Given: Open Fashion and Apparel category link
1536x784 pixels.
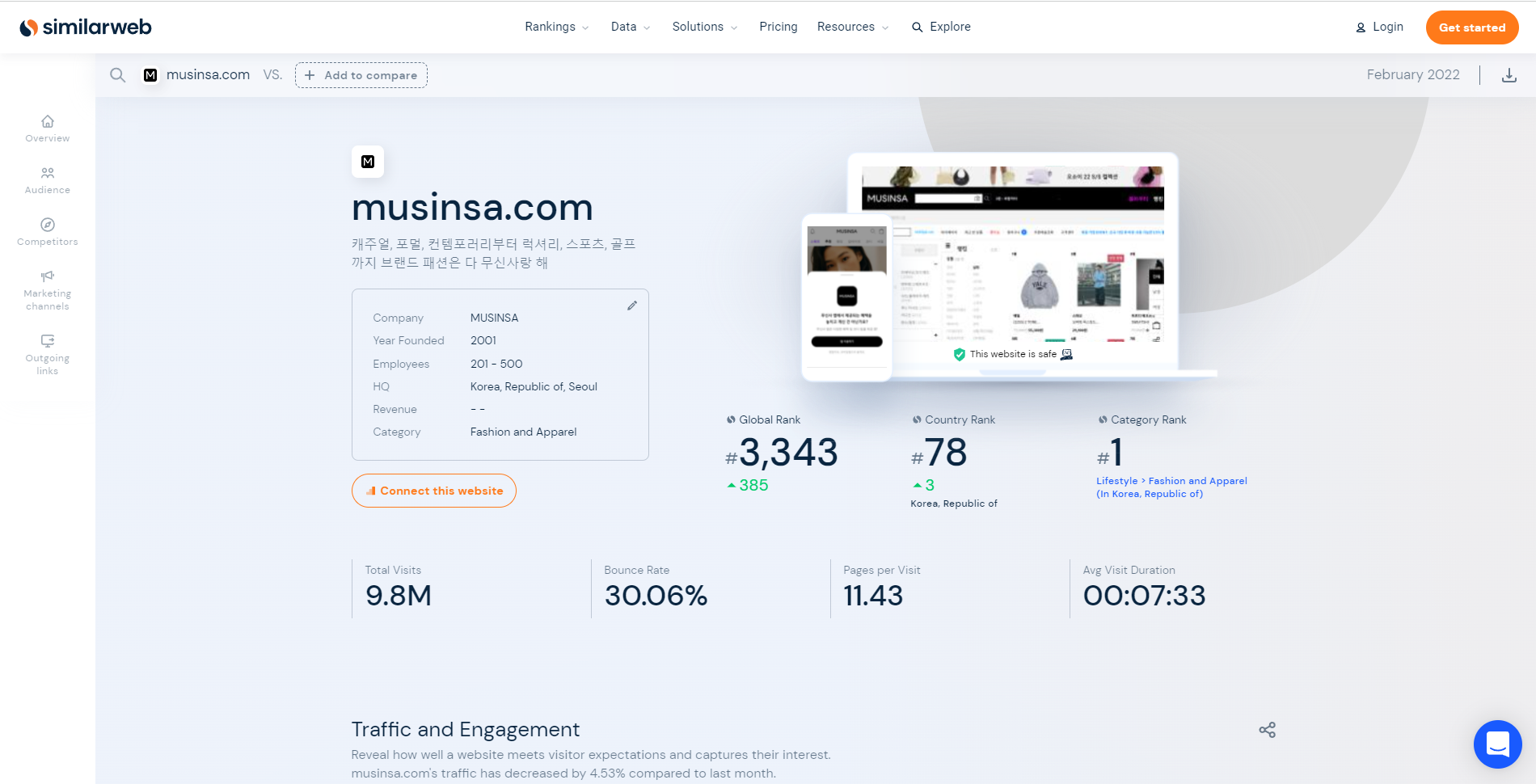Looking at the screenshot, I should (x=1198, y=481).
